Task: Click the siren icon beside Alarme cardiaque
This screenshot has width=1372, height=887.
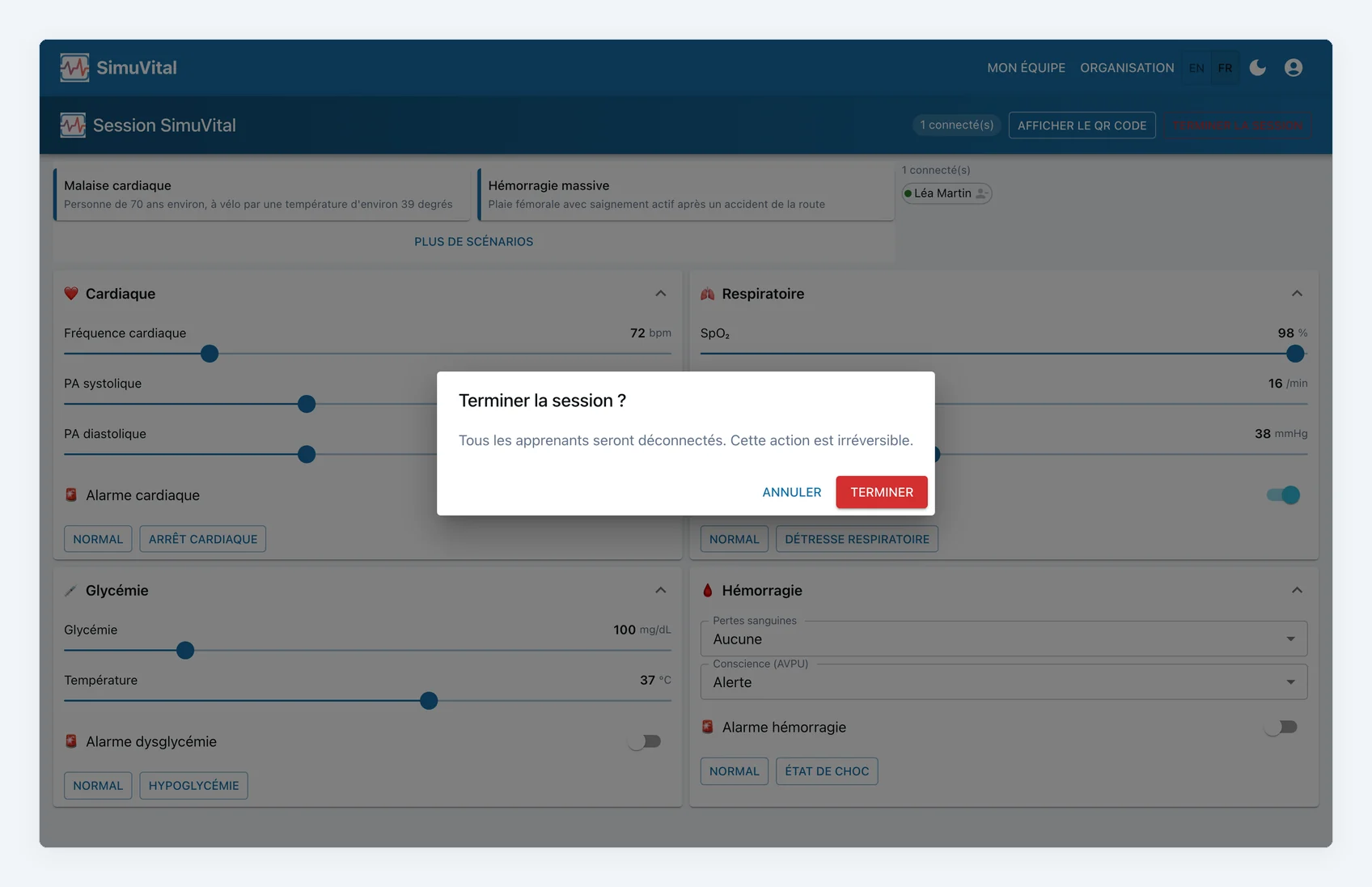Action: click(71, 494)
